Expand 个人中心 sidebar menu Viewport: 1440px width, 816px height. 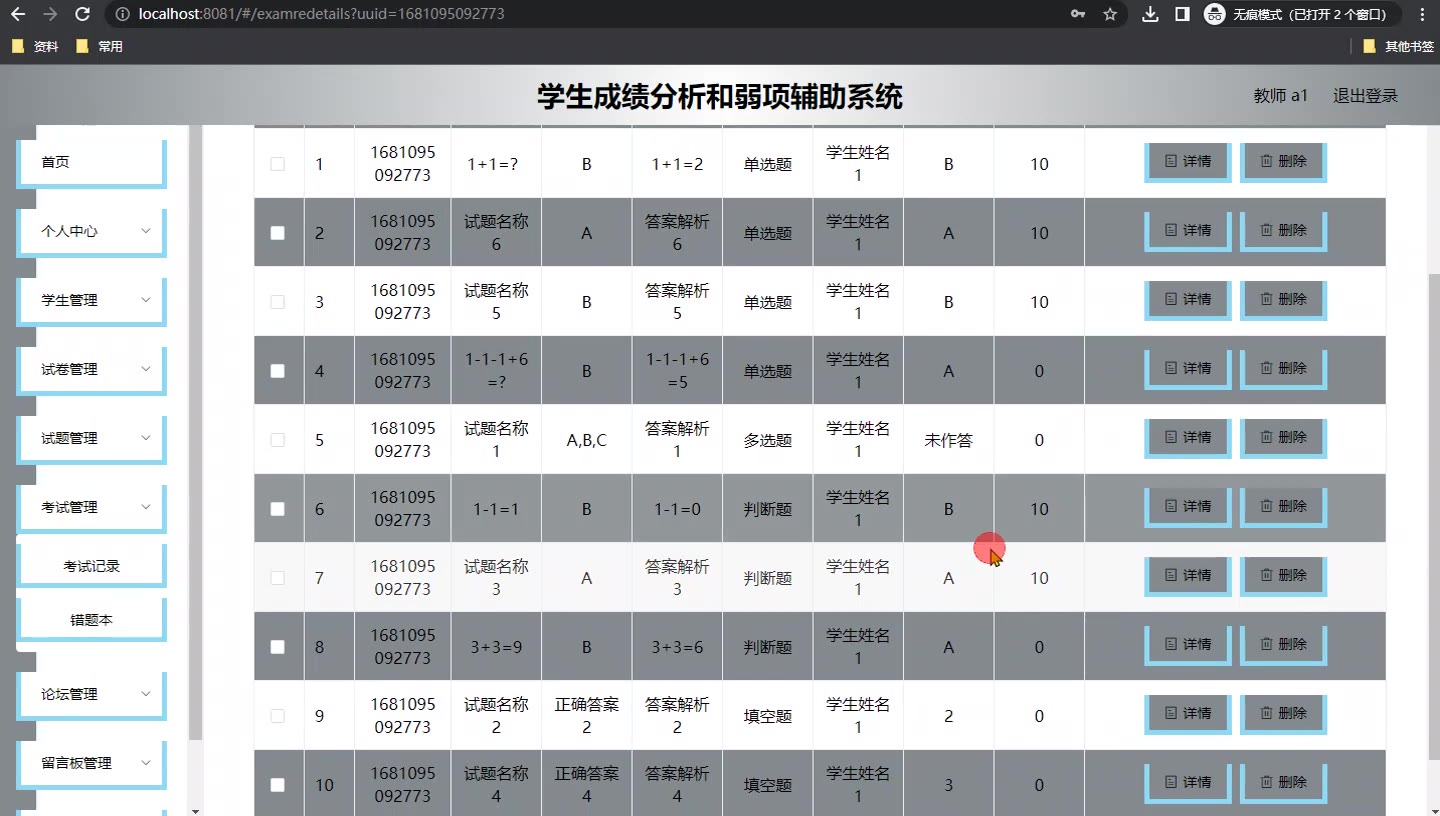[x=92, y=231]
